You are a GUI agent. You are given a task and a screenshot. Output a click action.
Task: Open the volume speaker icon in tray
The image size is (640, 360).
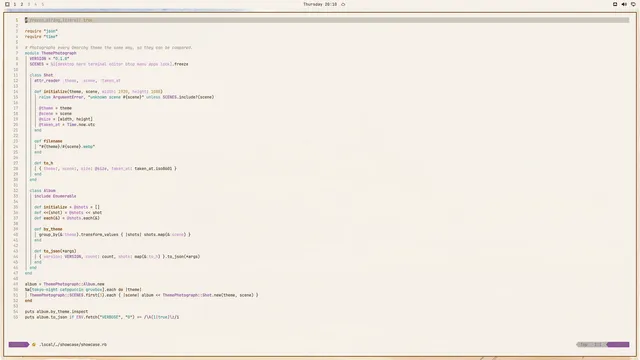[x=624, y=4]
